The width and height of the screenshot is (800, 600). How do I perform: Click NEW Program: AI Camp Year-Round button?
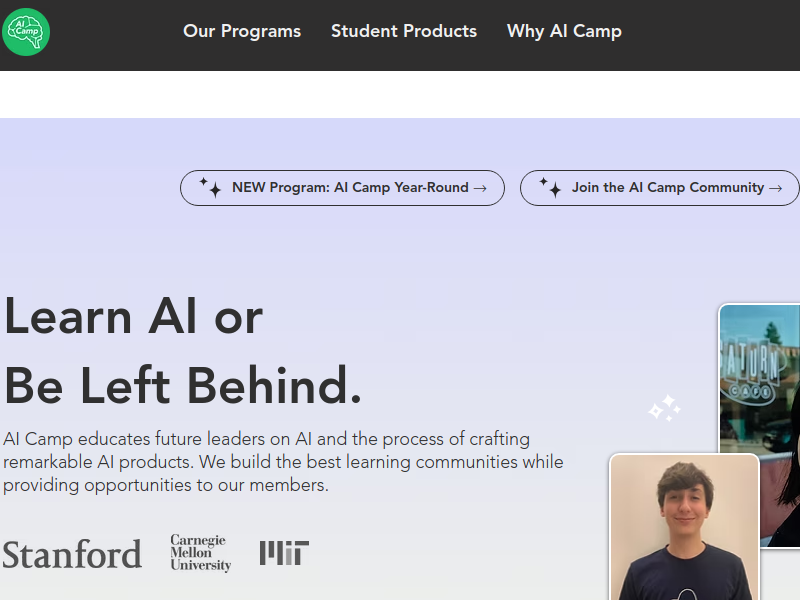[x=342, y=188]
